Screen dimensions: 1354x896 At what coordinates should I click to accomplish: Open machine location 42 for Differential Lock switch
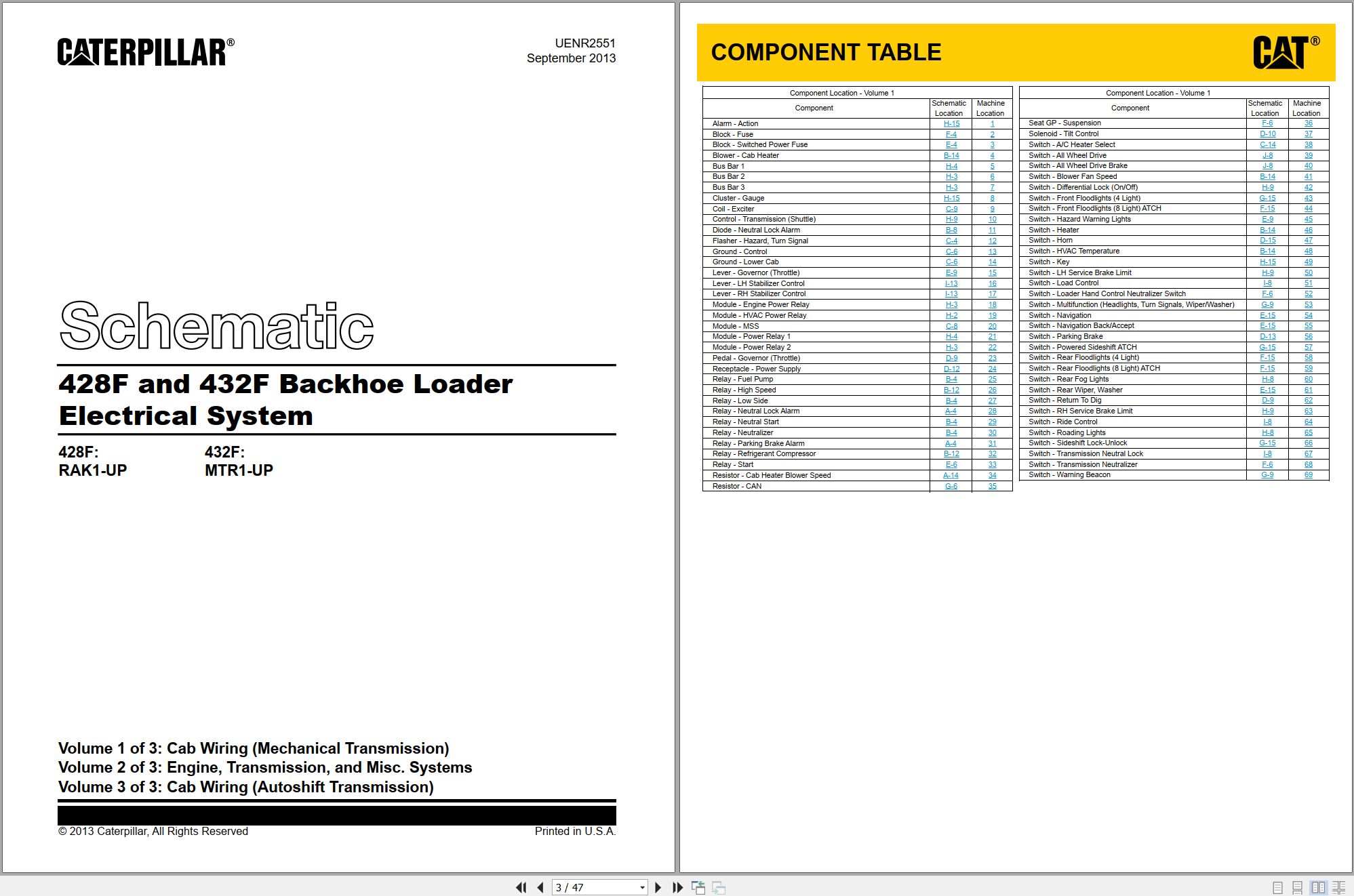point(1308,187)
